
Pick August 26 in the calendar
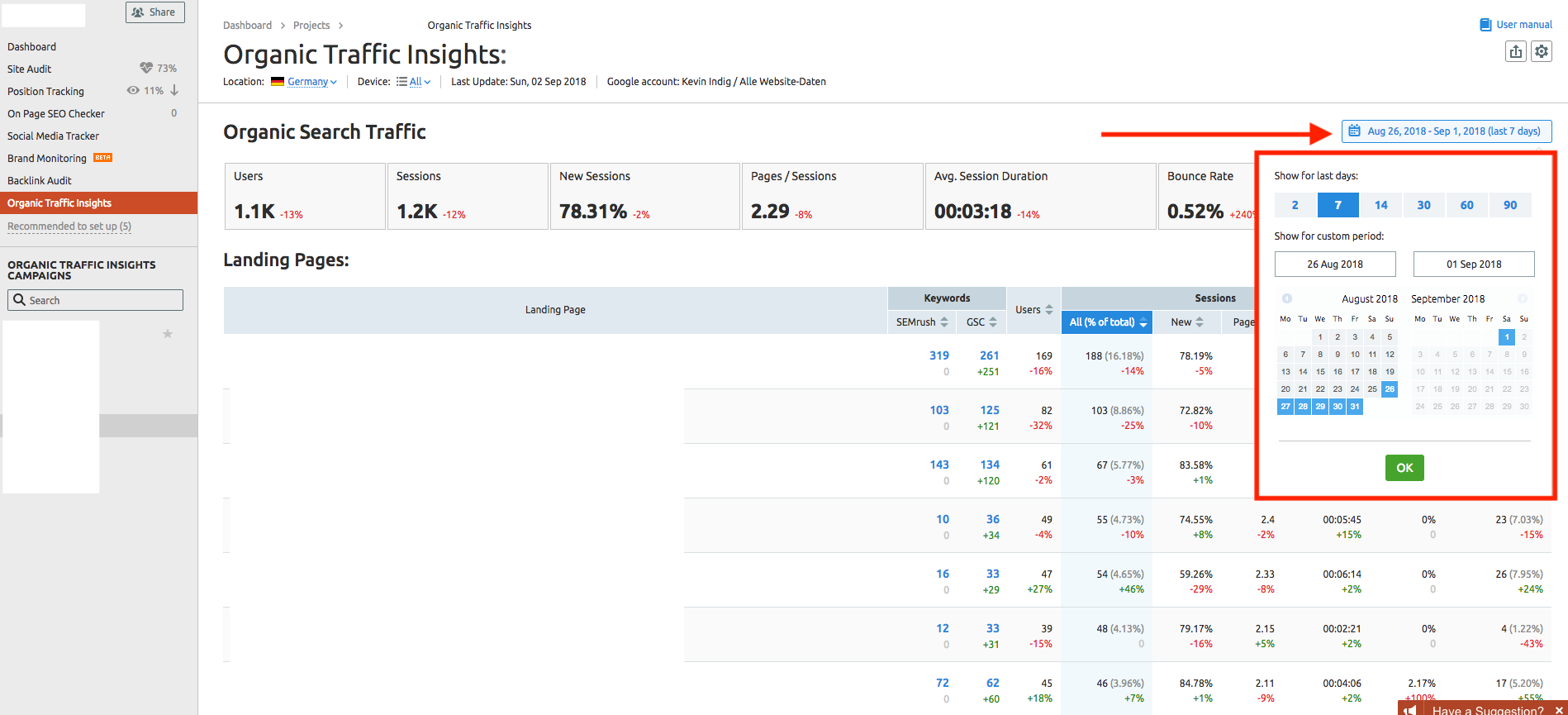pyautogui.click(x=1390, y=389)
